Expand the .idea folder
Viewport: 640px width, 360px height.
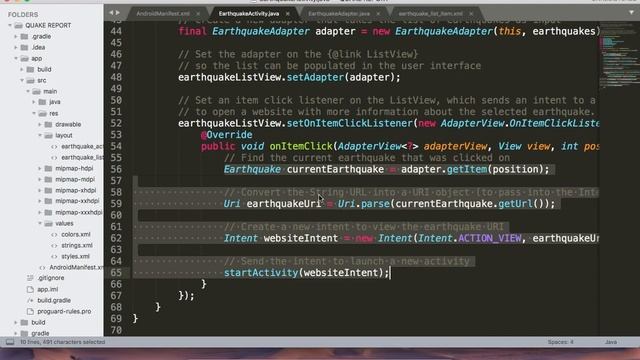[16, 47]
